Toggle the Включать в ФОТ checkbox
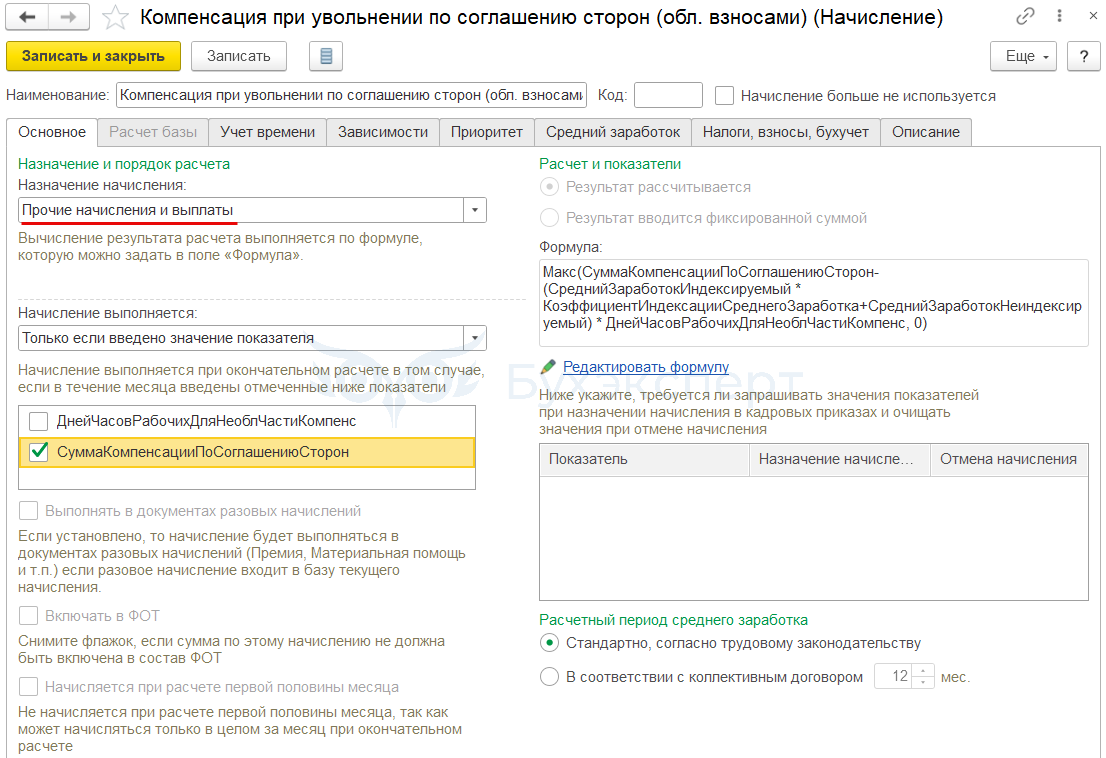 pos(28,616)
